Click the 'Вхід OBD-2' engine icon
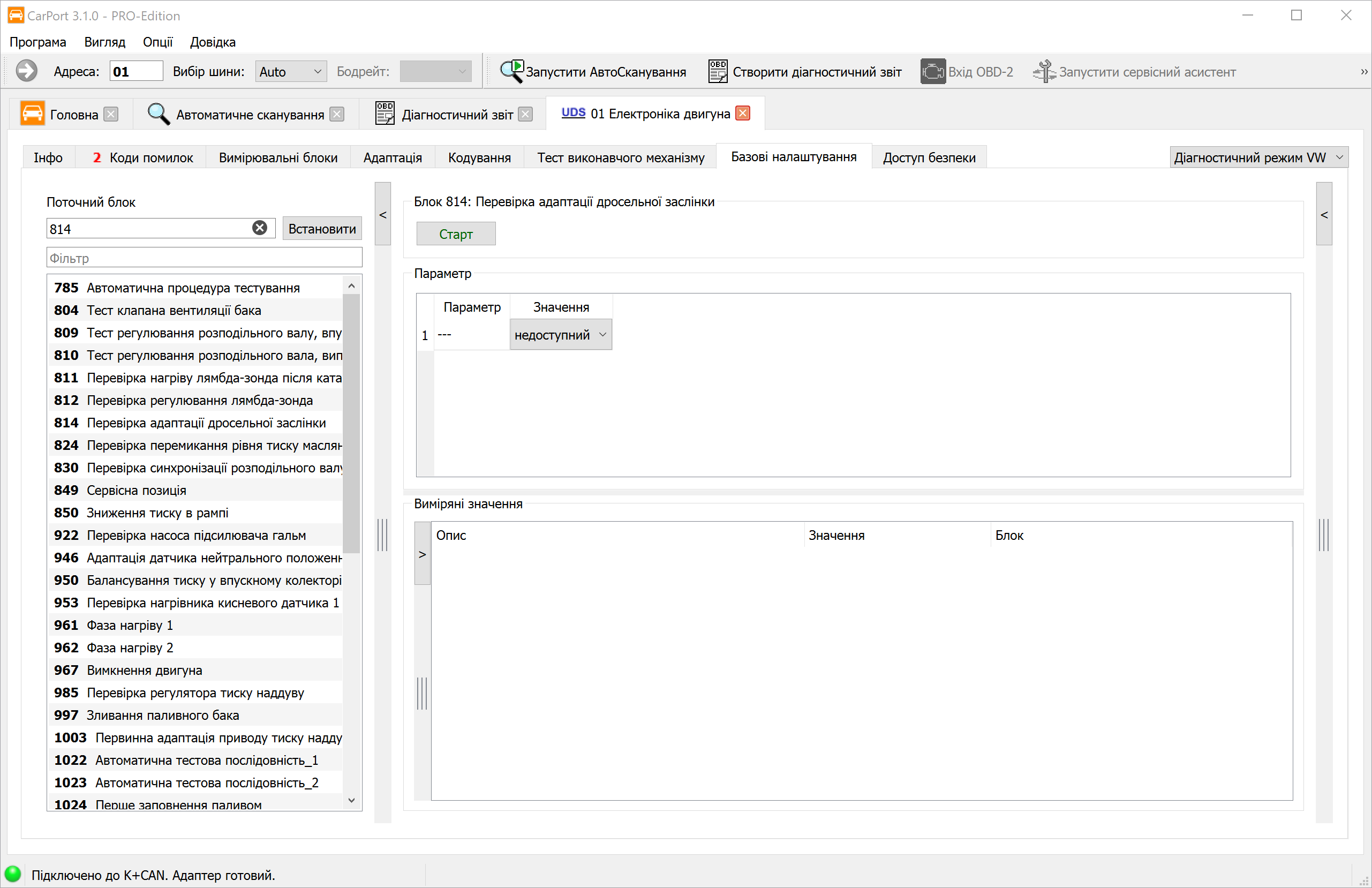1372x888 pixels. [x=932, y=72]
